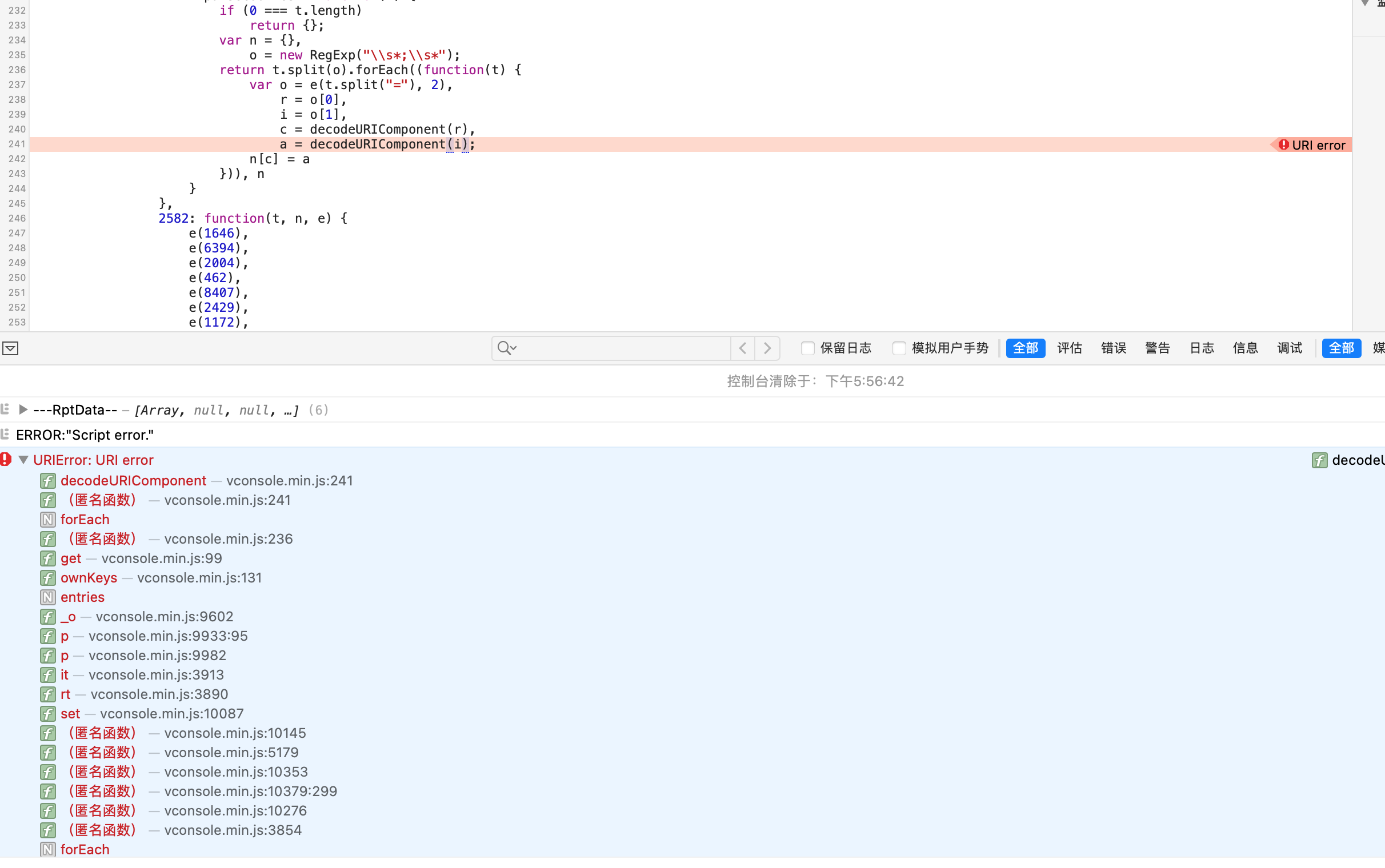Expand the ---RptData-- array entry
Viewport: 1385px width, 868px height.
23,409
